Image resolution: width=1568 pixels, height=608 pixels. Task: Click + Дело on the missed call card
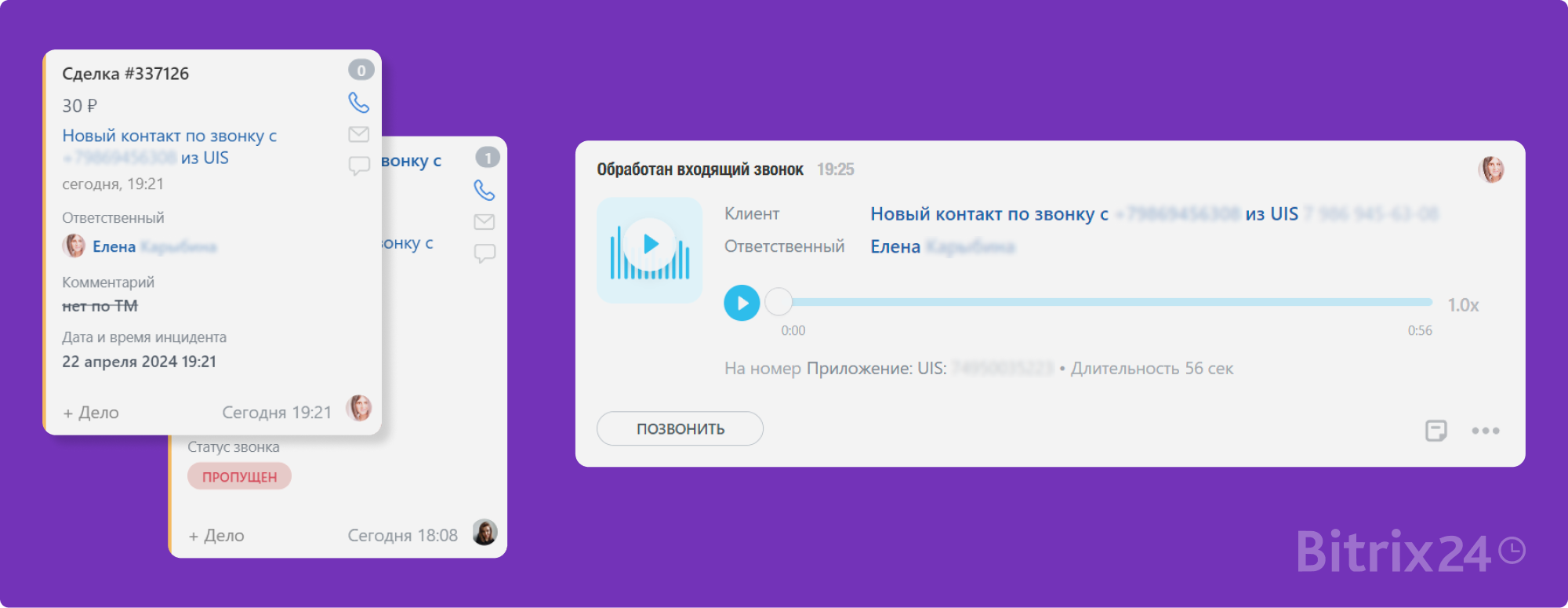216,536
